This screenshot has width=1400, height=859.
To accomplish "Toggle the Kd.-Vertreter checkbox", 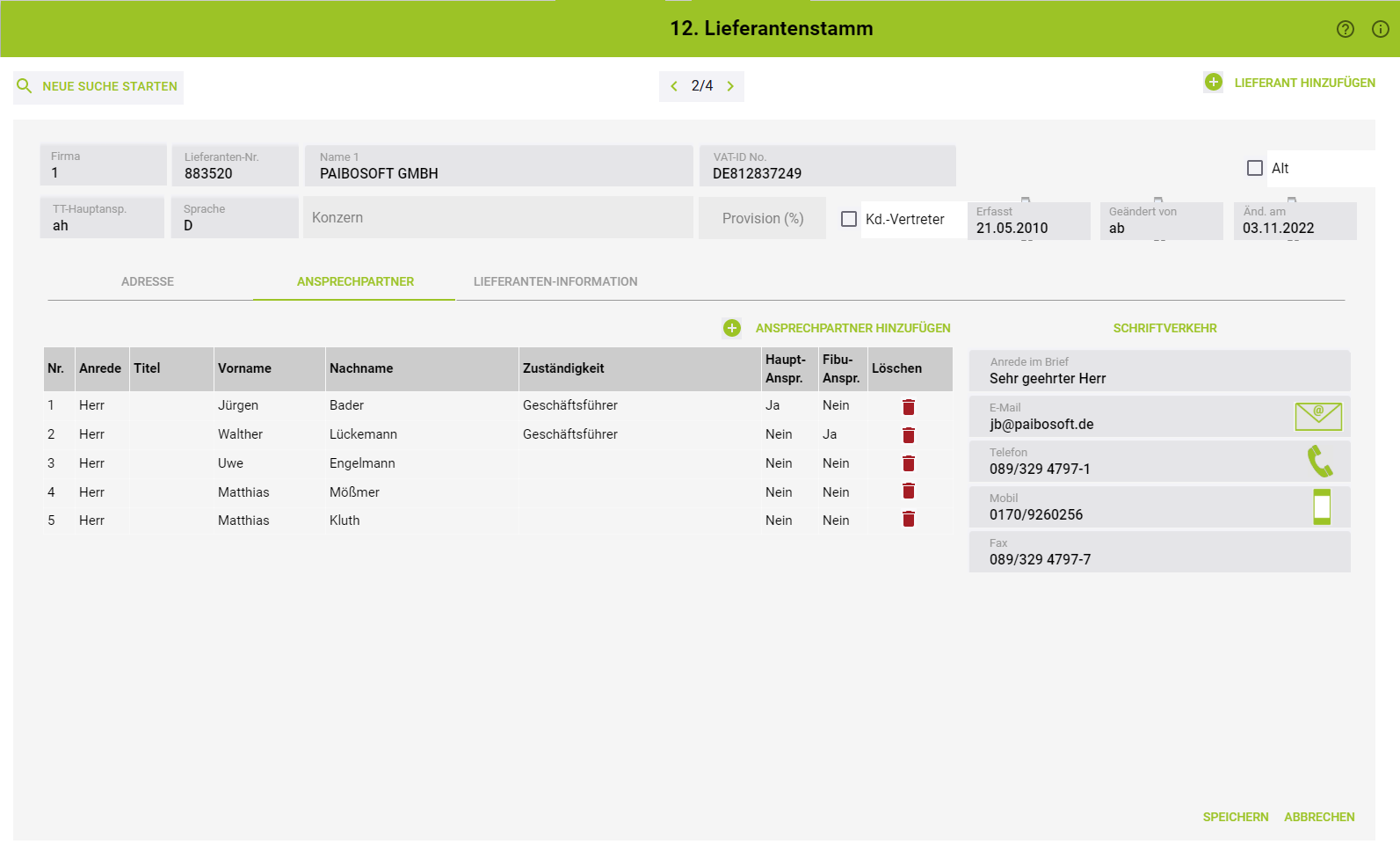I will (849, 219).
